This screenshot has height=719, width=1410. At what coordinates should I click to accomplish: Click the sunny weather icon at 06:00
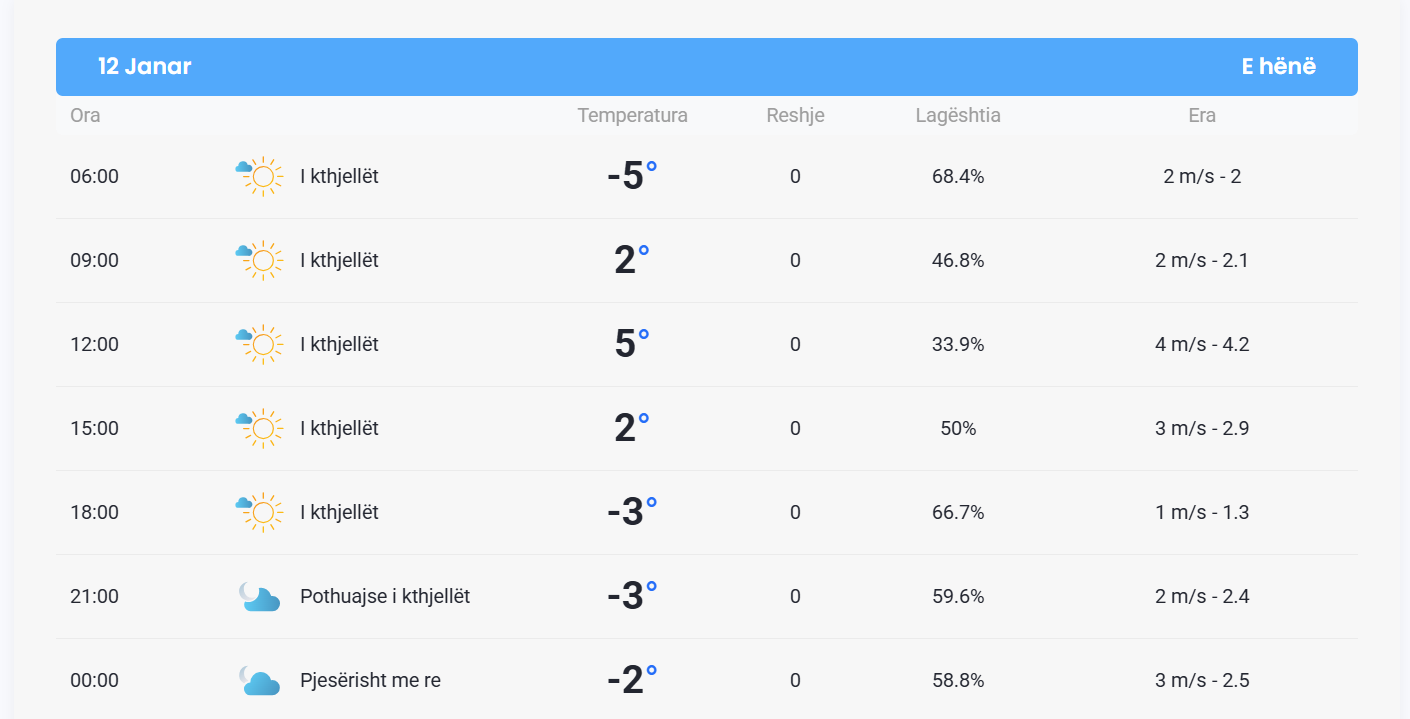tap(259, 177)
